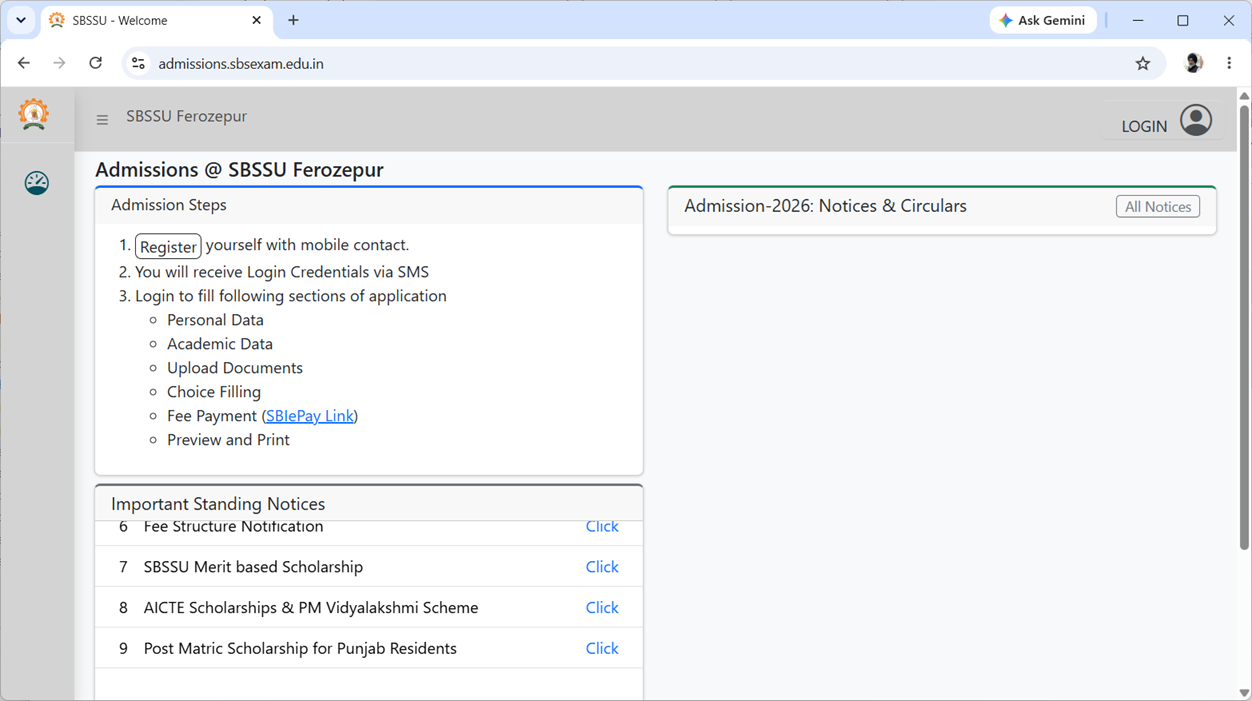Click the browser forward arrow
Viewport: 1252px width, 701px height.
[60, 63]
